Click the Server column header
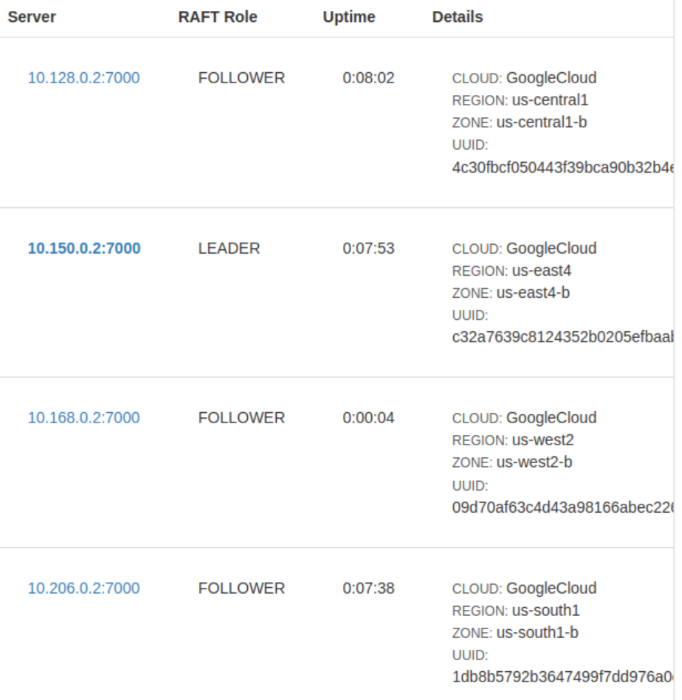 click(x=32, y=17)
